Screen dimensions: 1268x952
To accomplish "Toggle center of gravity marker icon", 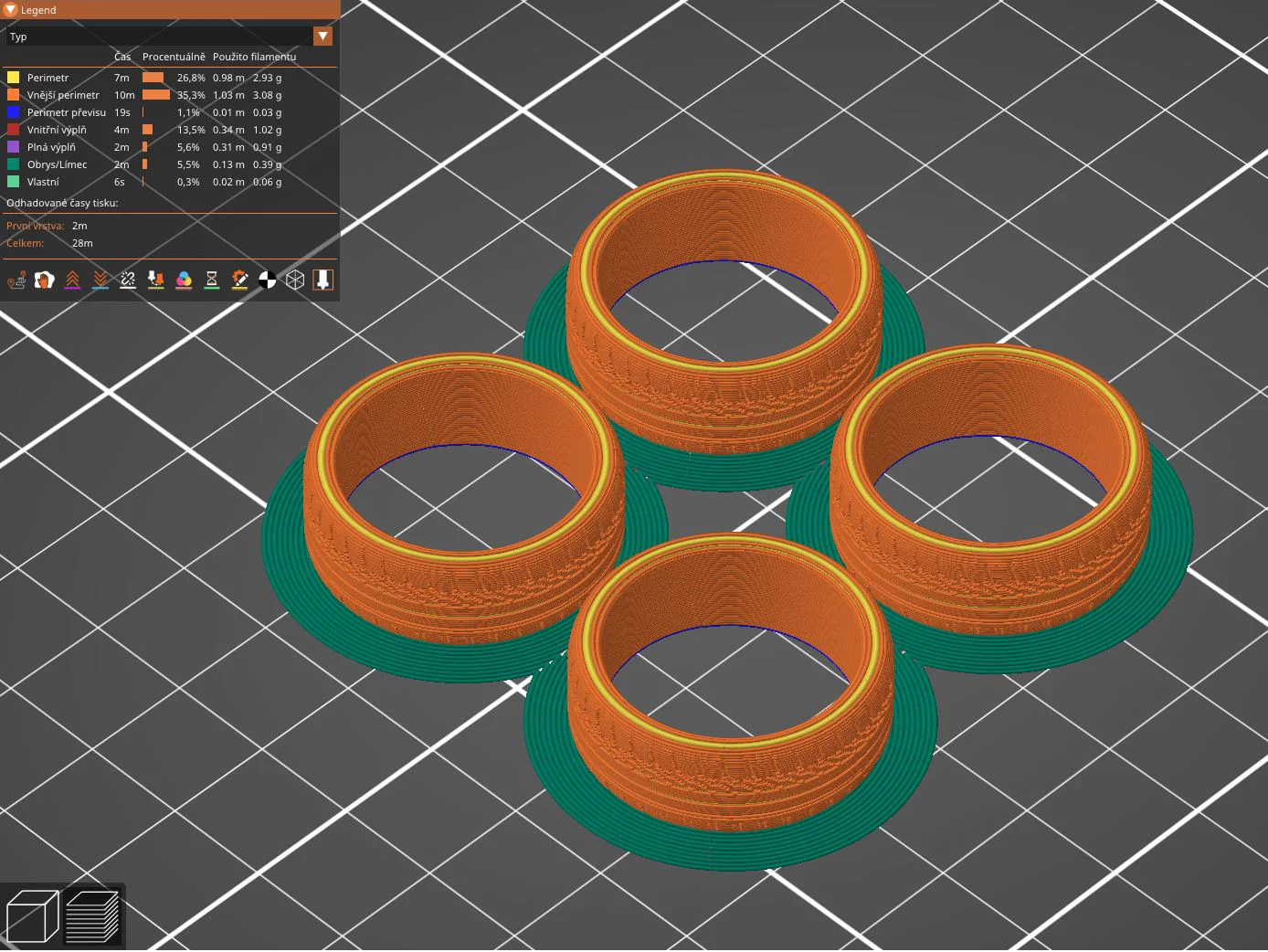I will (x=268, y=280).
